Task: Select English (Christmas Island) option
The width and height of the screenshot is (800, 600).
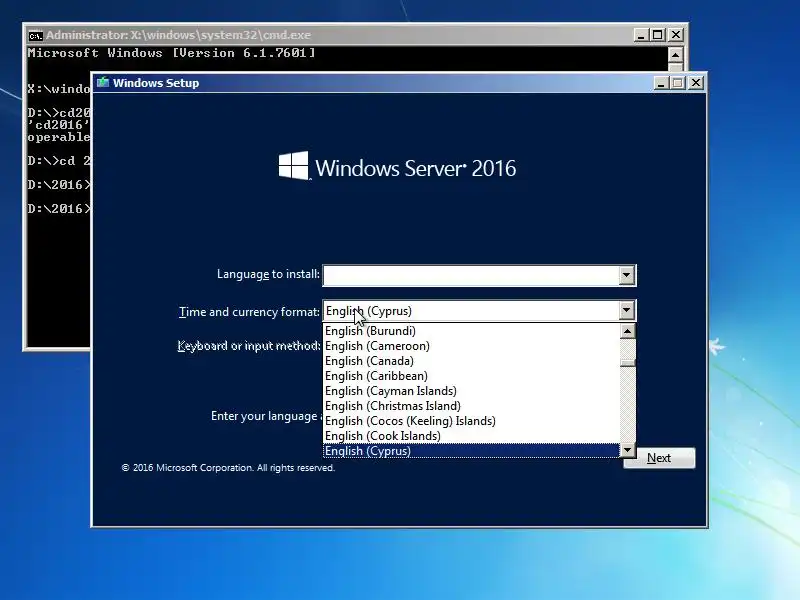Action: (472, 406)
